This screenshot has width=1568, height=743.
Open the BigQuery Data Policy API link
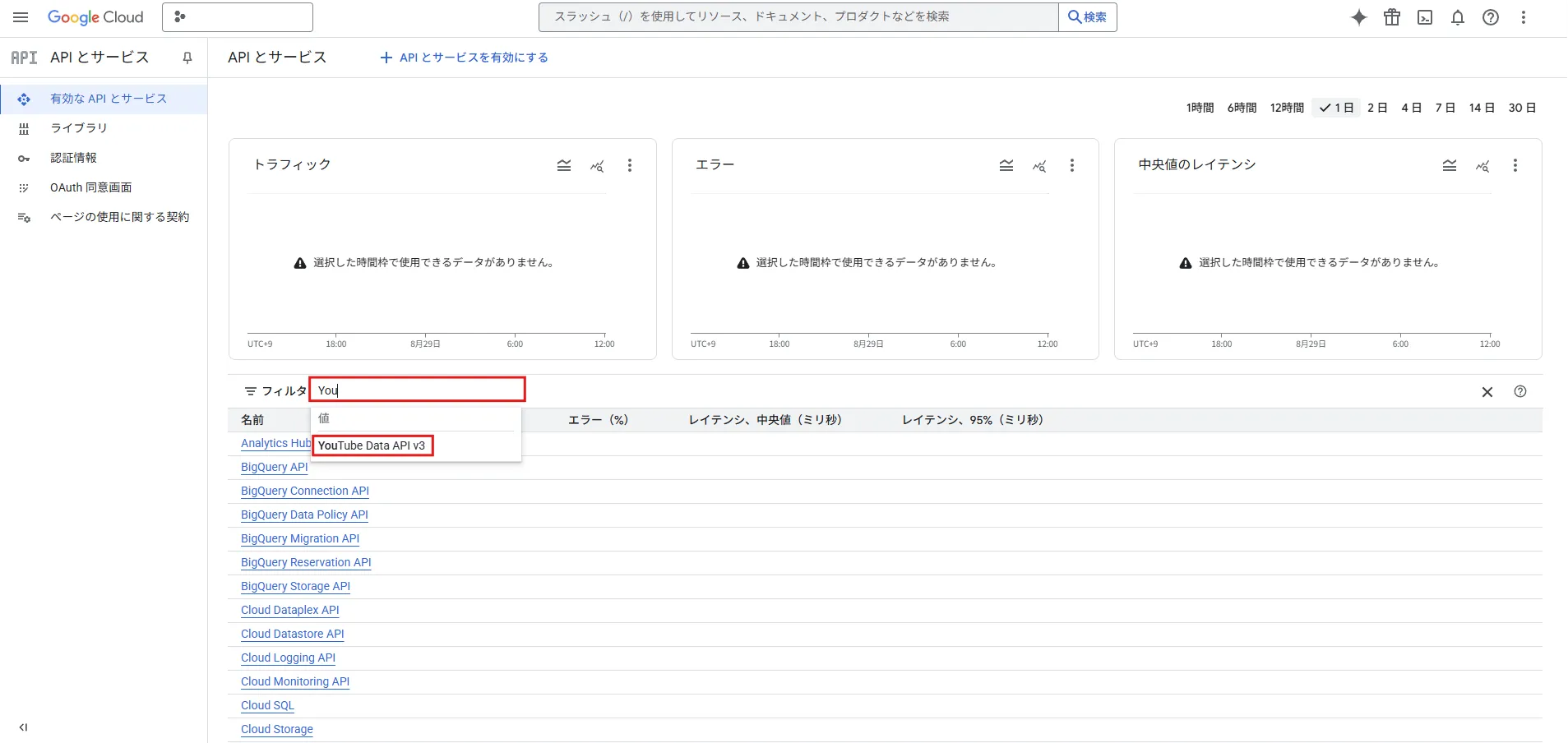point(304,515)
